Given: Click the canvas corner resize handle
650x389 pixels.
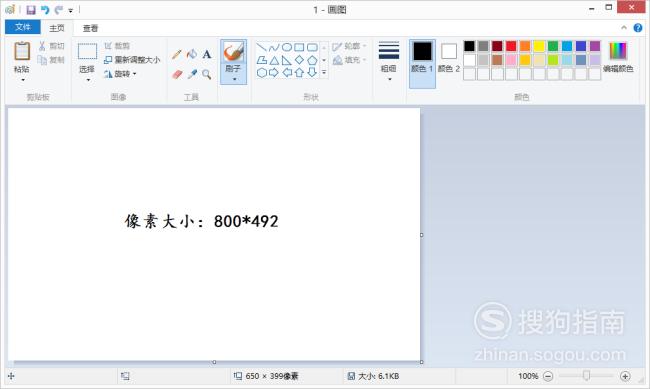Looking at the screenshot, I should click(x=422, y=362).
